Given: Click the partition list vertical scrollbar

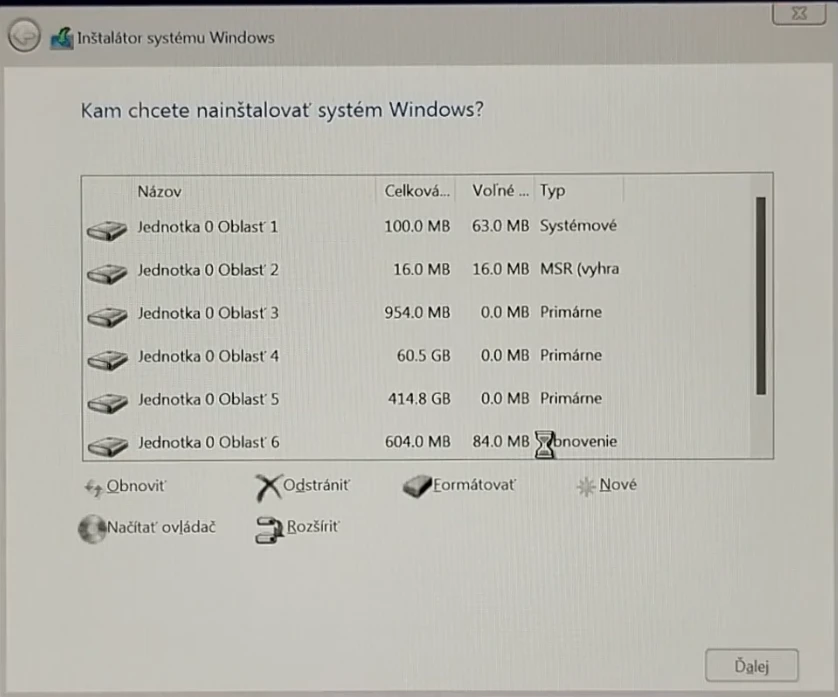Looking at the screenshot, I should click(x=761, y=295).
